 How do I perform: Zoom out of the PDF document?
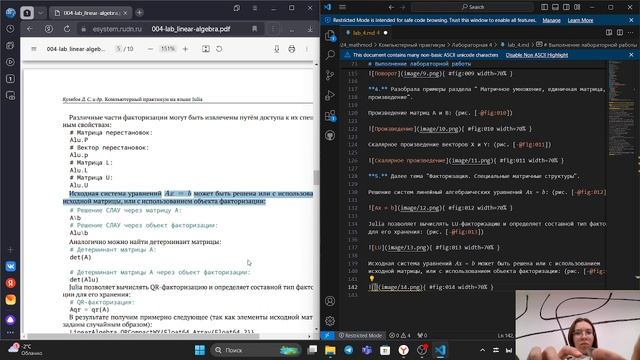(x=150, y=49)
